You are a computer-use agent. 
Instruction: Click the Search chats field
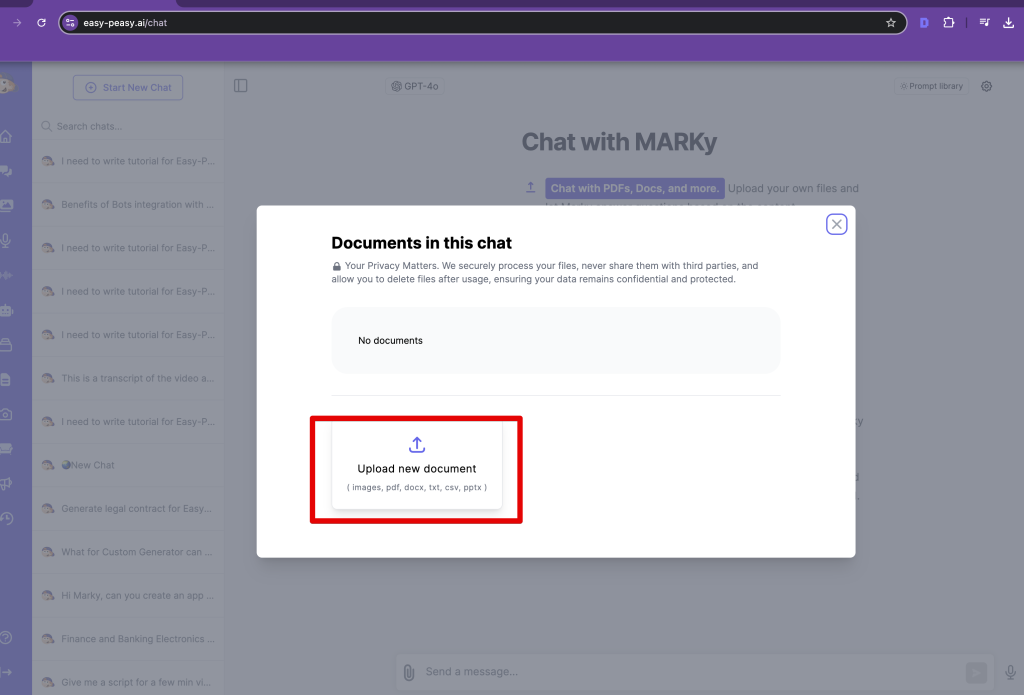point(130,126)
